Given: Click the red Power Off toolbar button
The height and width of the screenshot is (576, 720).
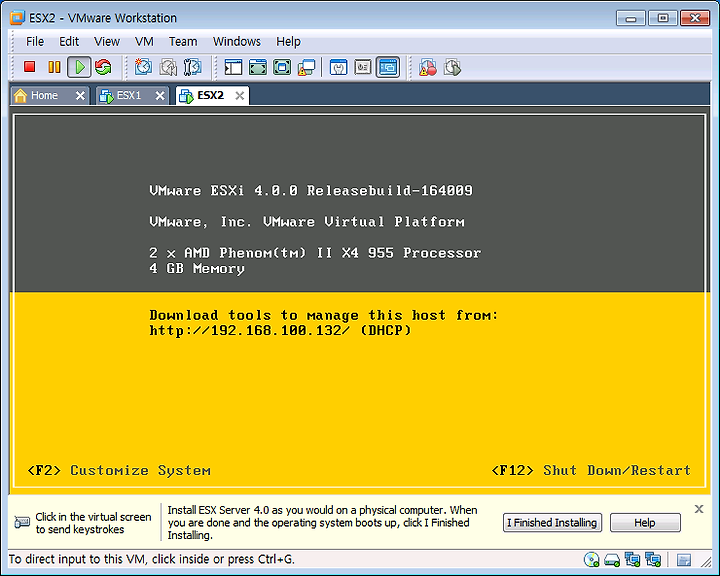Looking at the screenshot, I should (x=30, y=67).
